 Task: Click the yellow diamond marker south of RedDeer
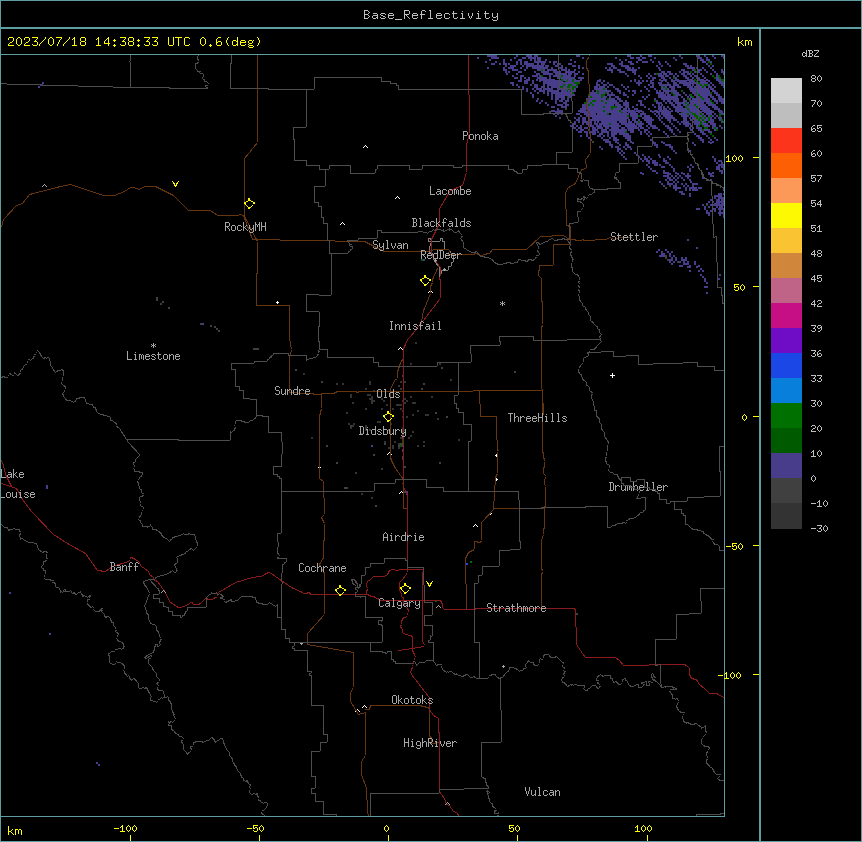click(x=426, y=281)
